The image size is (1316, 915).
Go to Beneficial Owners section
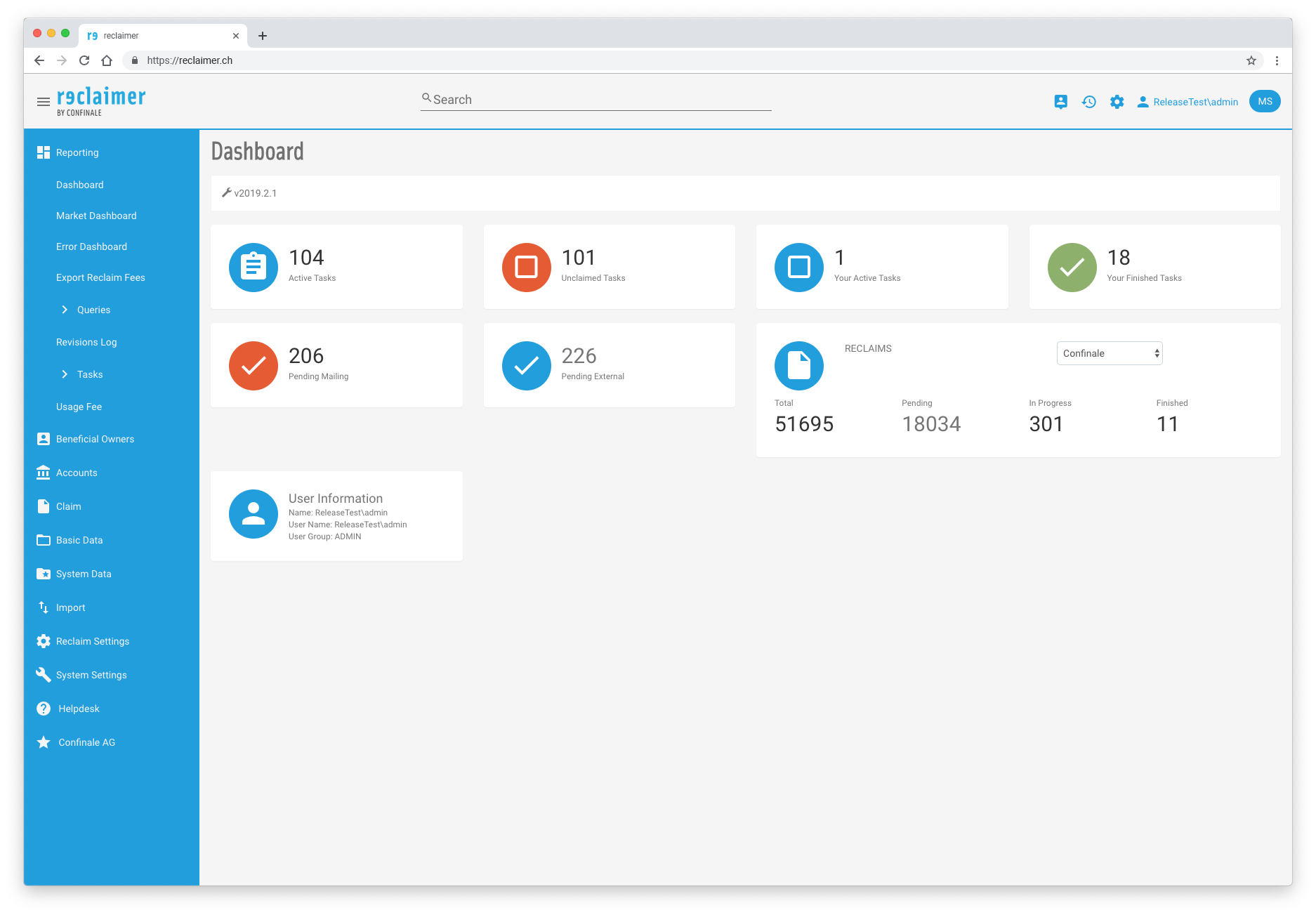(95, 439)
